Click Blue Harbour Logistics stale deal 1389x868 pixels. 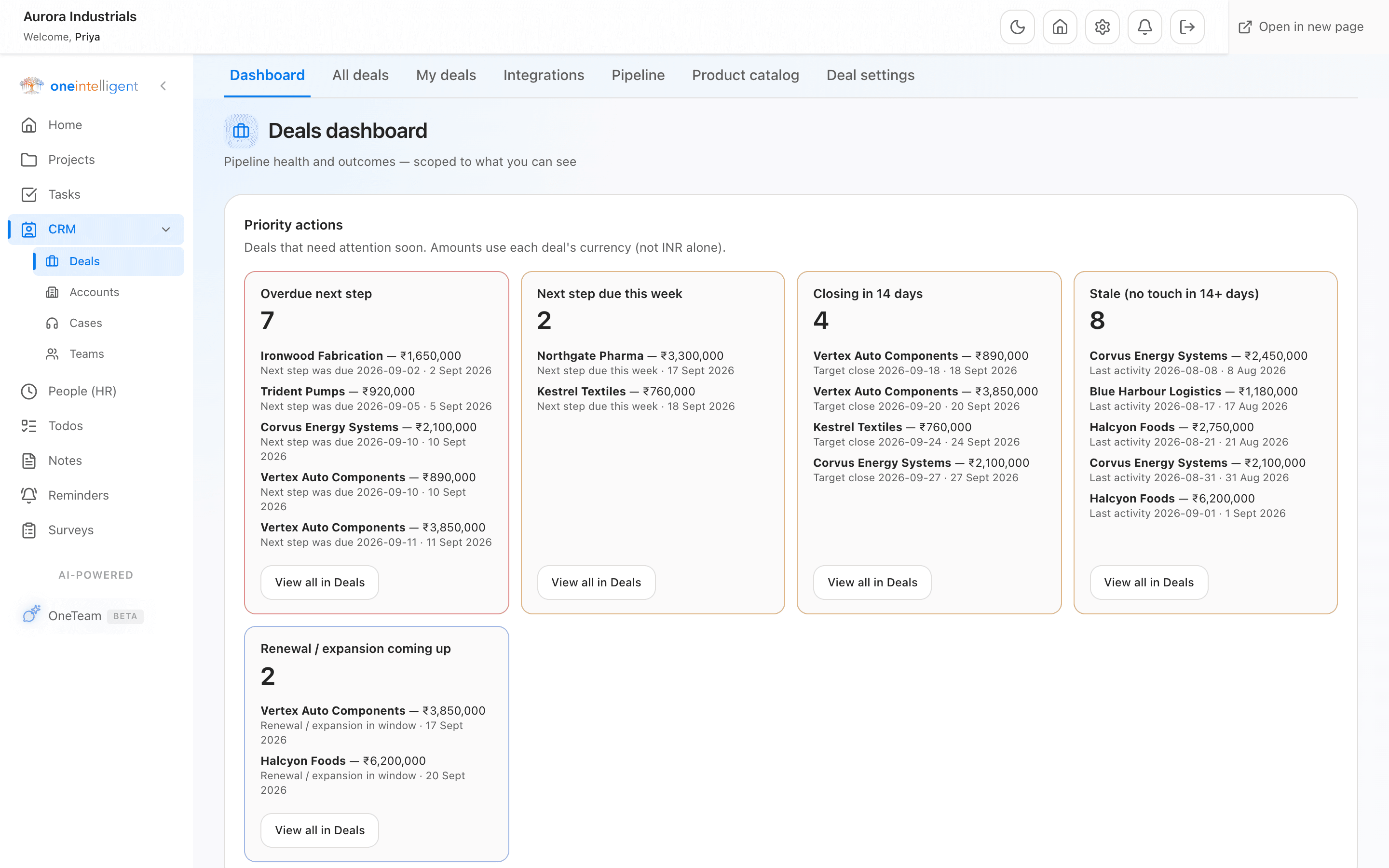[x=1193, y=398]
